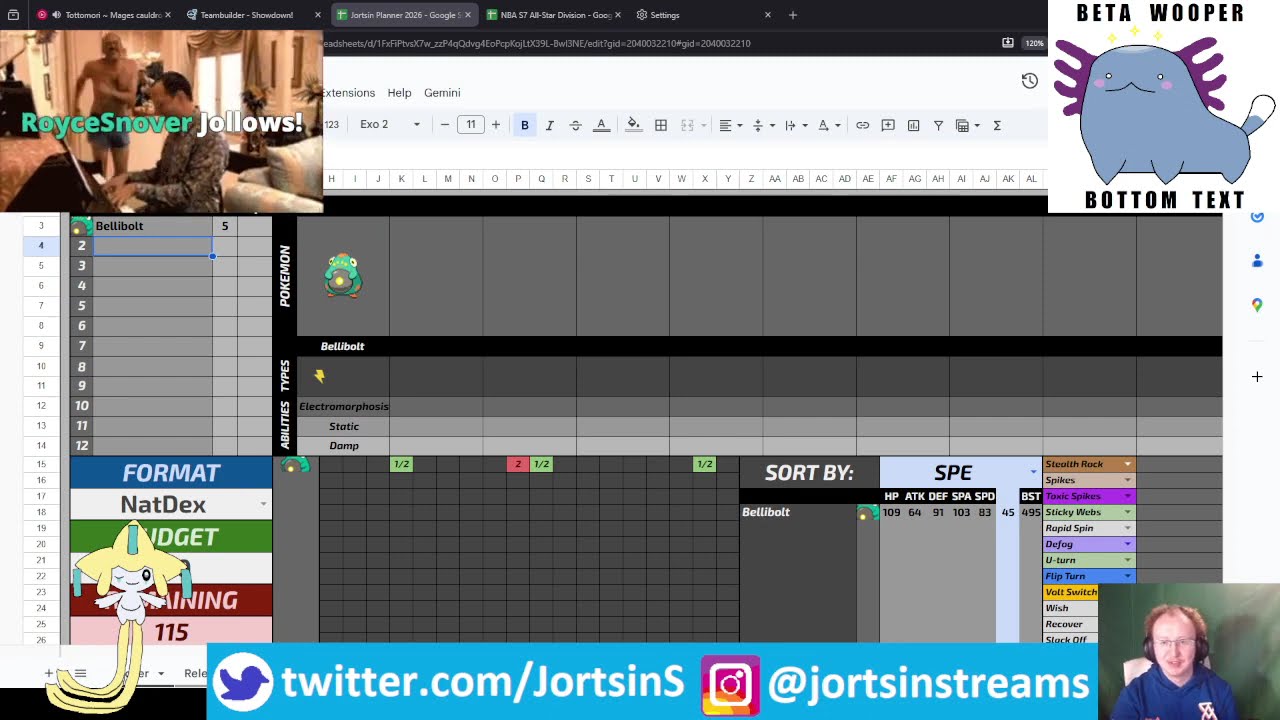Image resolution: width=1280 pixels, height=720 pixels.
Task: Increase the font size
Action: pos(495,125)
